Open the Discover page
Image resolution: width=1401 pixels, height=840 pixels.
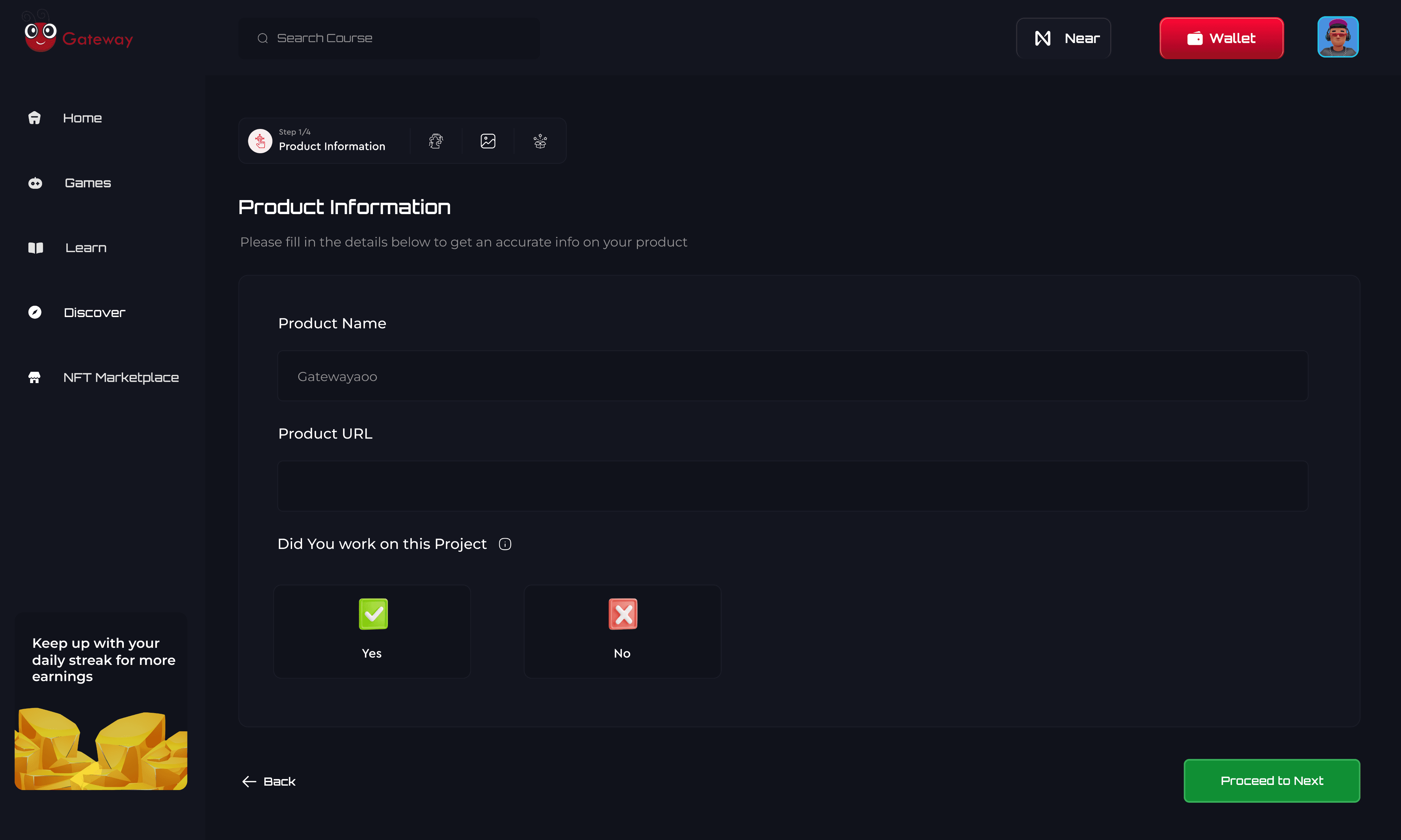[x=94, y=313]
